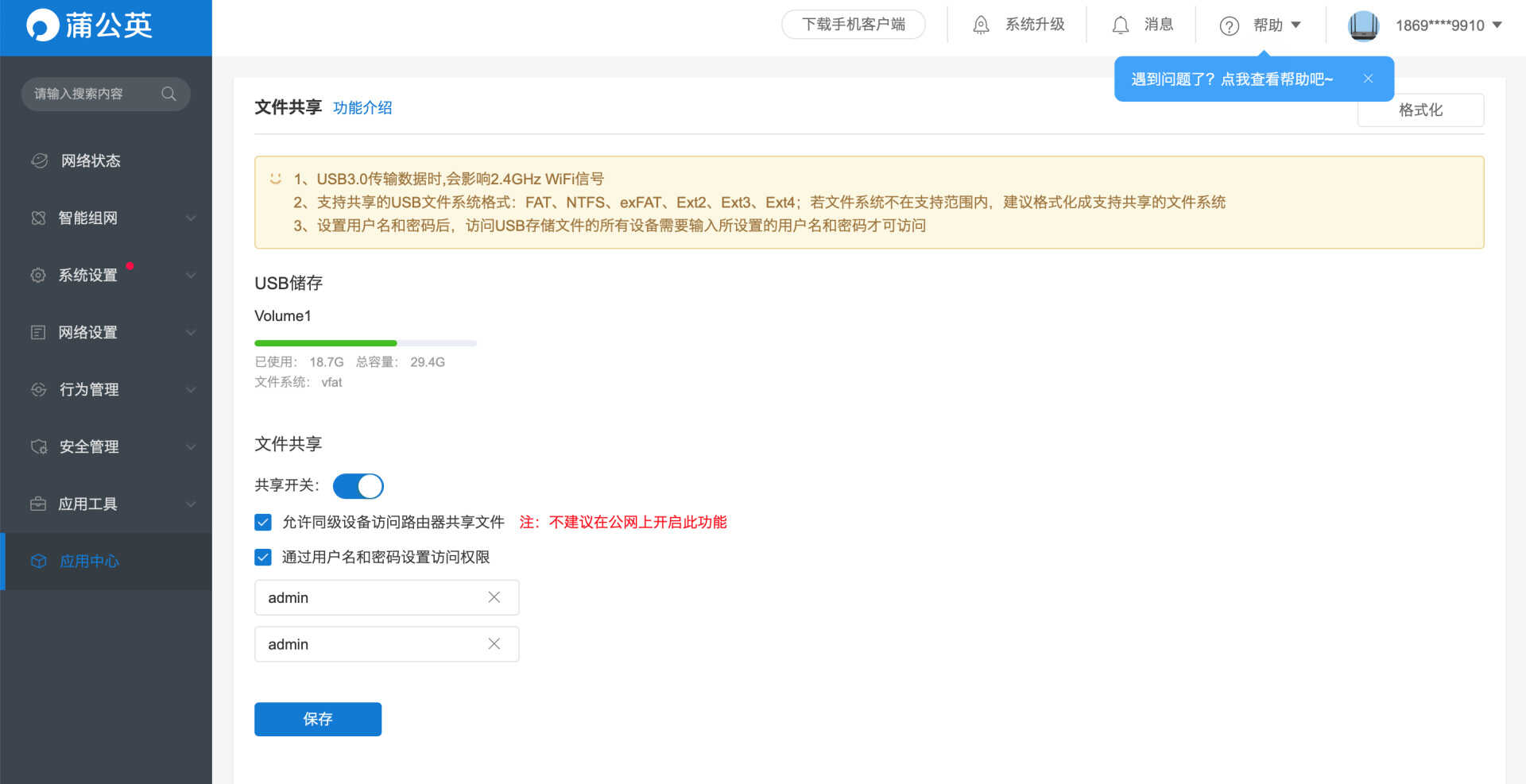1526x784 pixels.
Task: Open the account dropdown 1869****9910
Action: [1447, 25]
